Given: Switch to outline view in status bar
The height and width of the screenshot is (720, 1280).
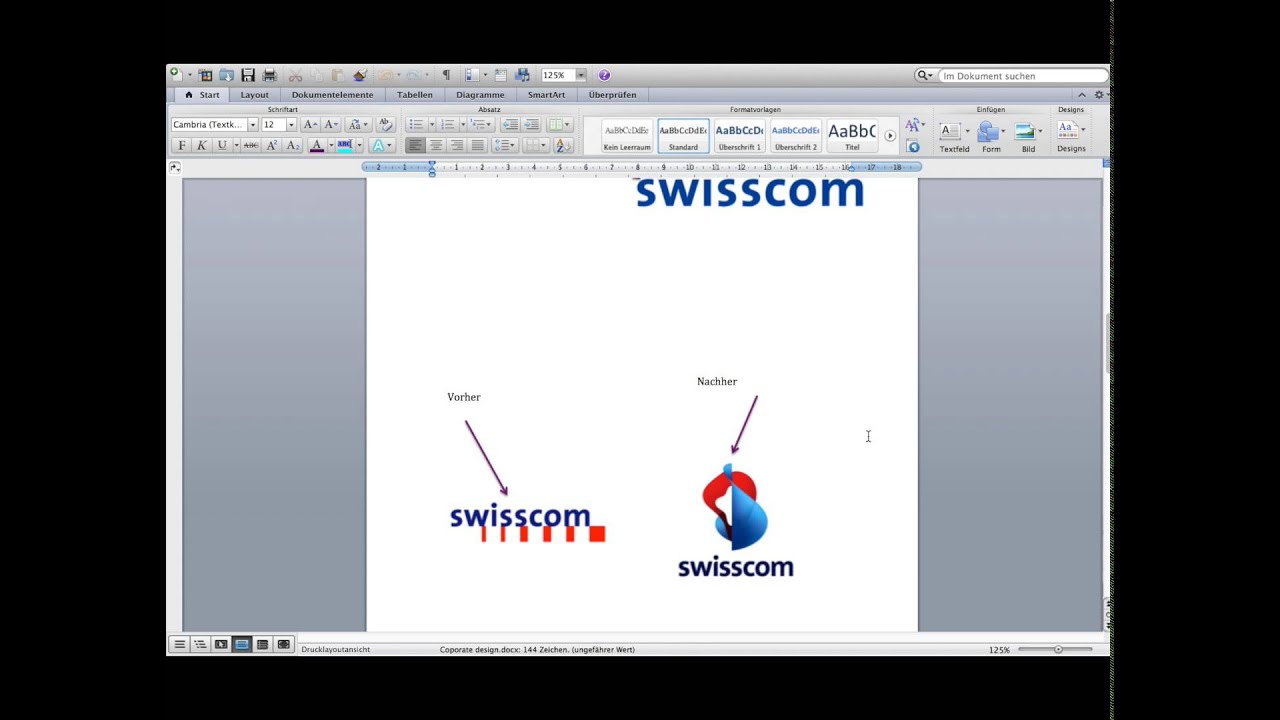Looking at the screenshot, I should [x=200, y=645].
